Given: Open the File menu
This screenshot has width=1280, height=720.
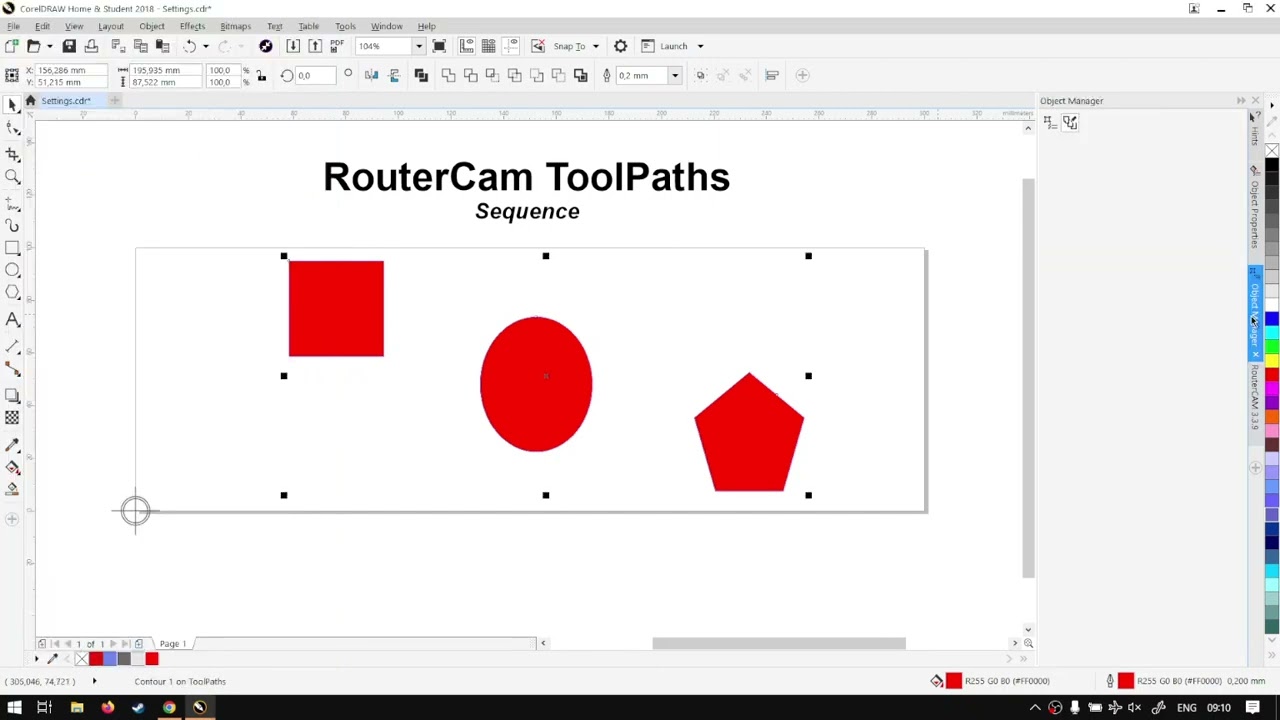Looking at the screenshot, I should tap(14, 26).
